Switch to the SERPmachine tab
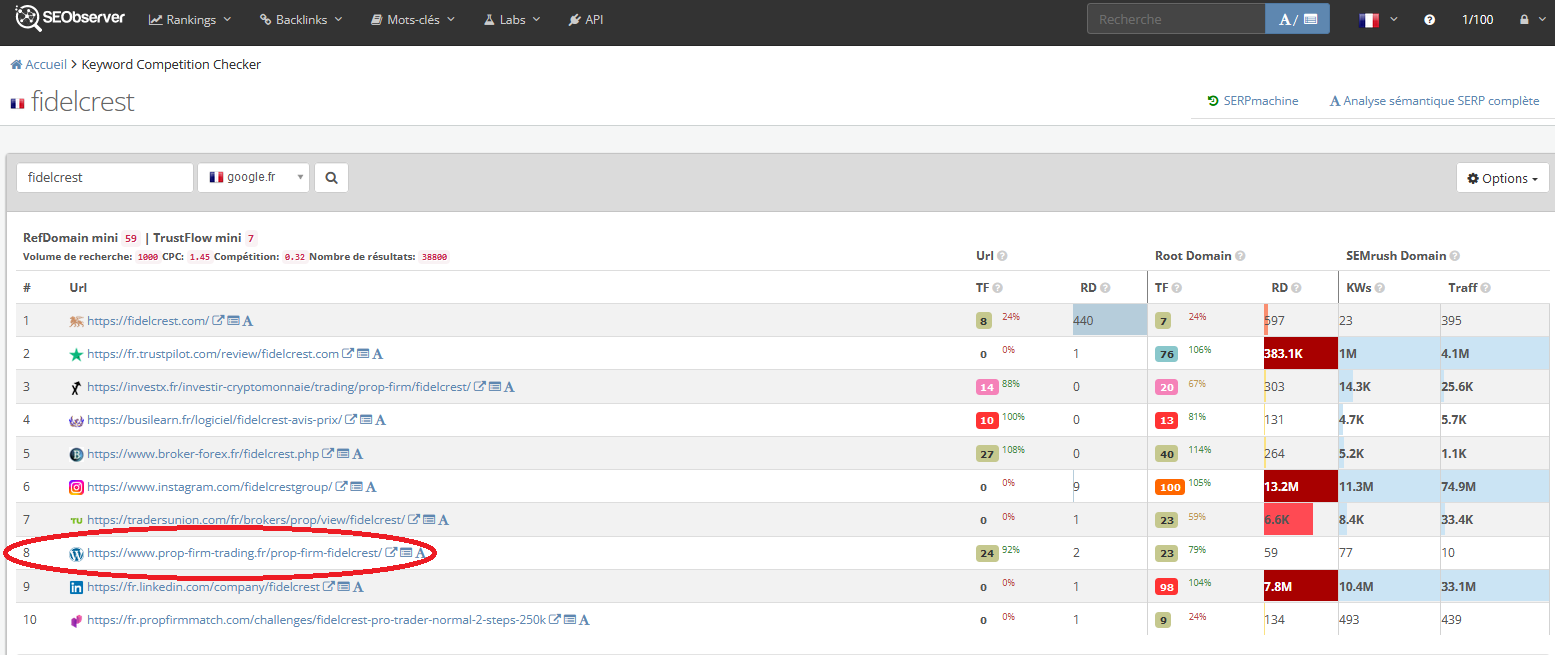Screen dimensions: 1555x655 1253,101
